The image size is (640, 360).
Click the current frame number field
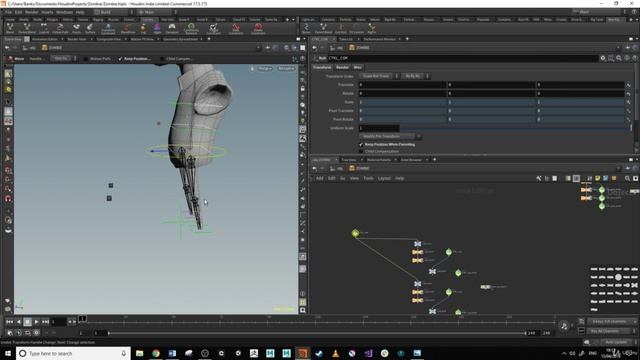(58, 322)
